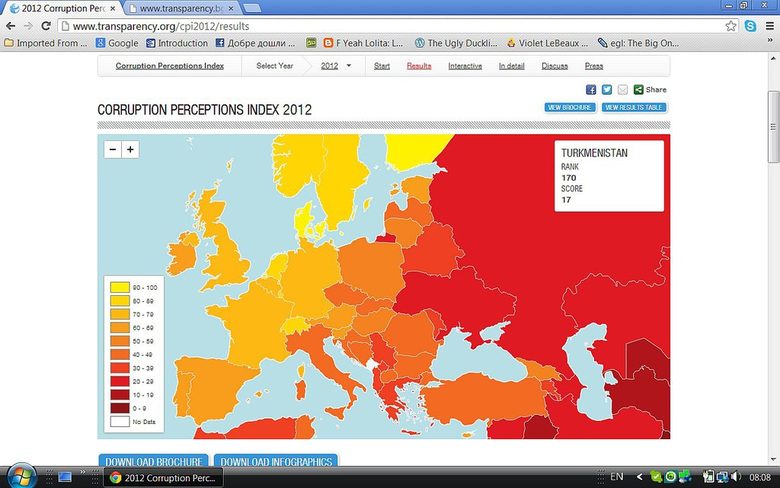
Task: Open egl: The Big On bookmark
Action: coord(639,43)
